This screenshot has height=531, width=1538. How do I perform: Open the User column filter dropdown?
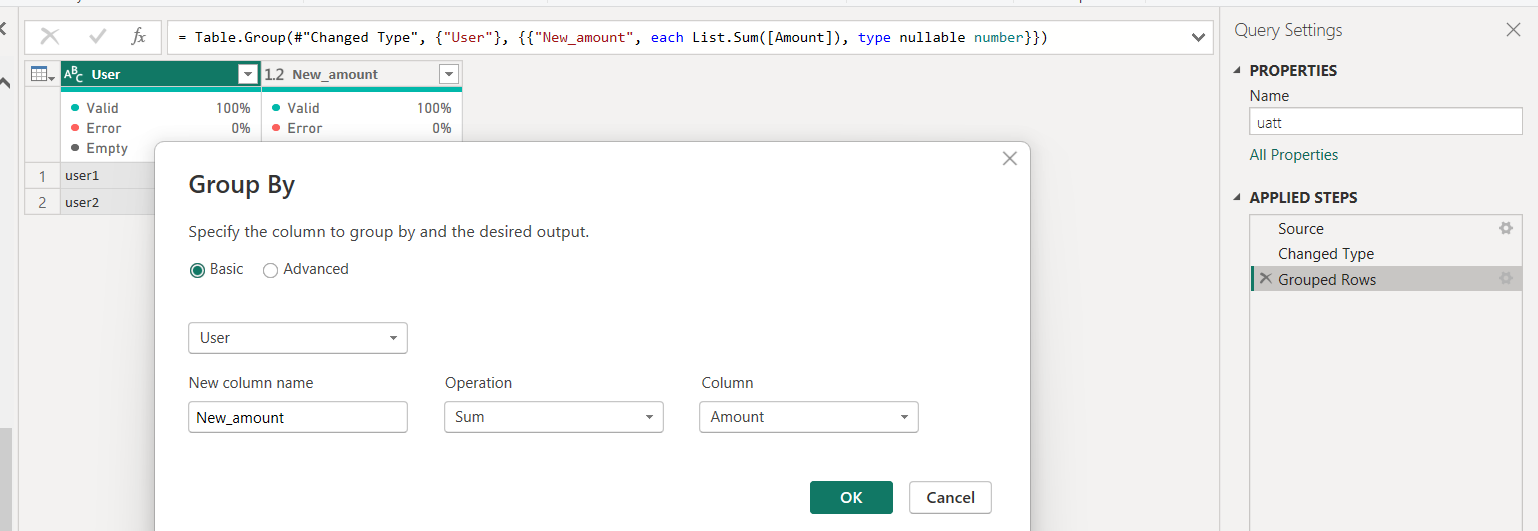(248, 74)
